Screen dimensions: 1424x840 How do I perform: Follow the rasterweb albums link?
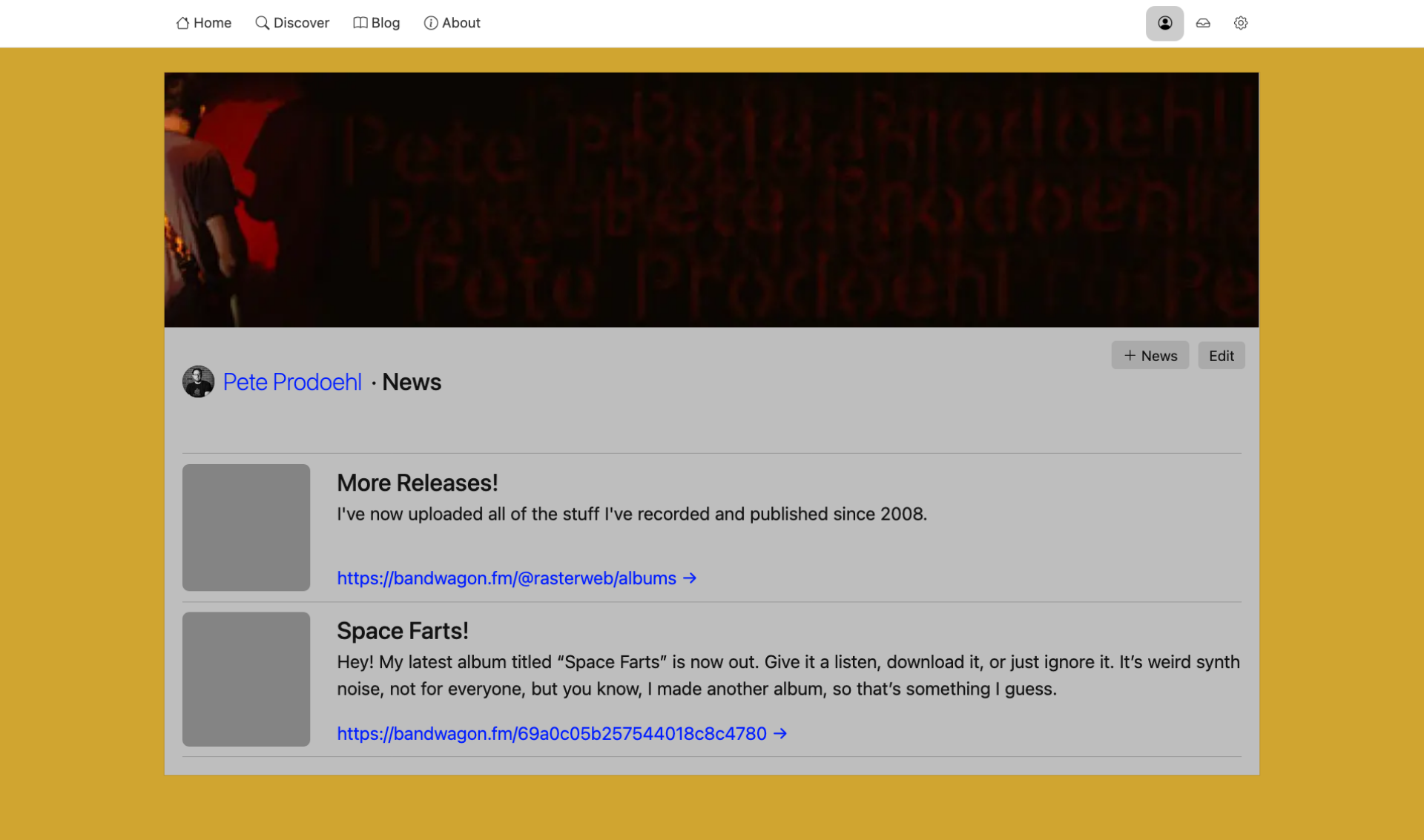[507, 578]
